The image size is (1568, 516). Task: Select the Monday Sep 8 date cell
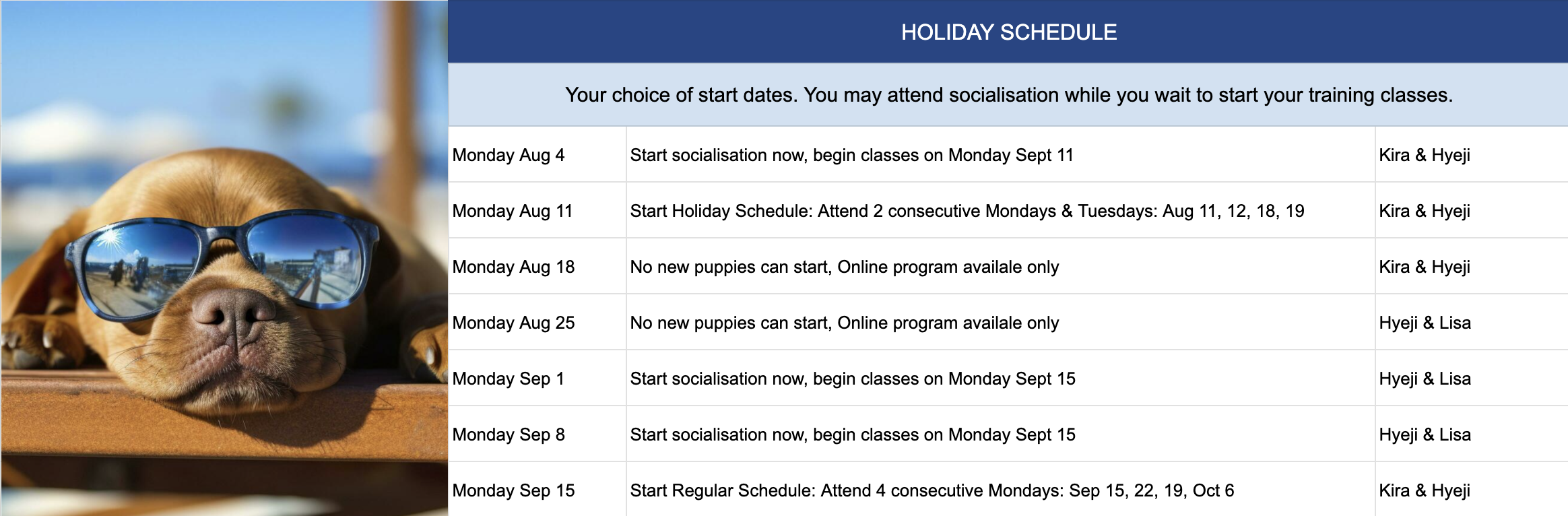click(537, 434)
